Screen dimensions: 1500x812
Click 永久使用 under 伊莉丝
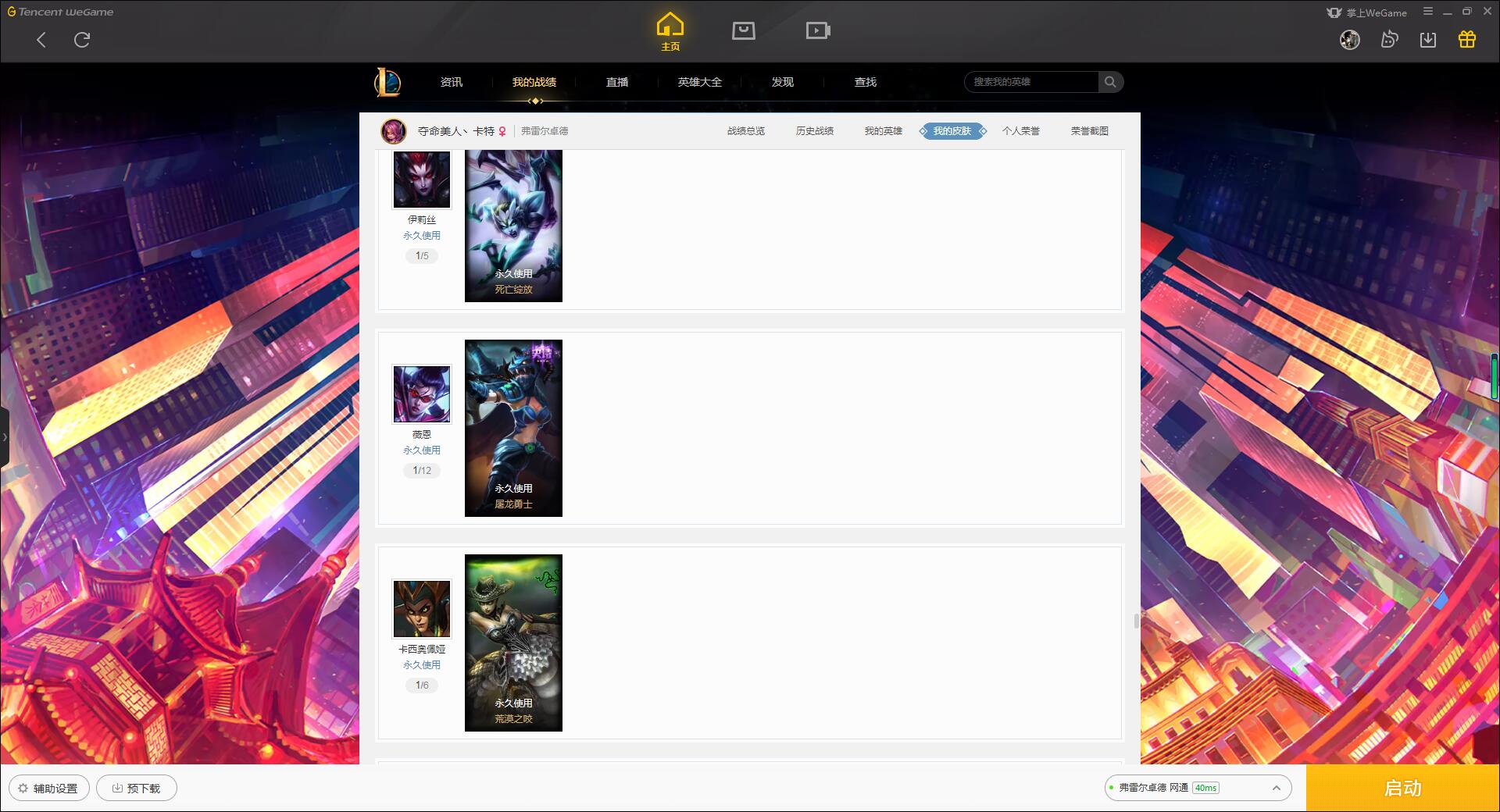tap(422, 236)
